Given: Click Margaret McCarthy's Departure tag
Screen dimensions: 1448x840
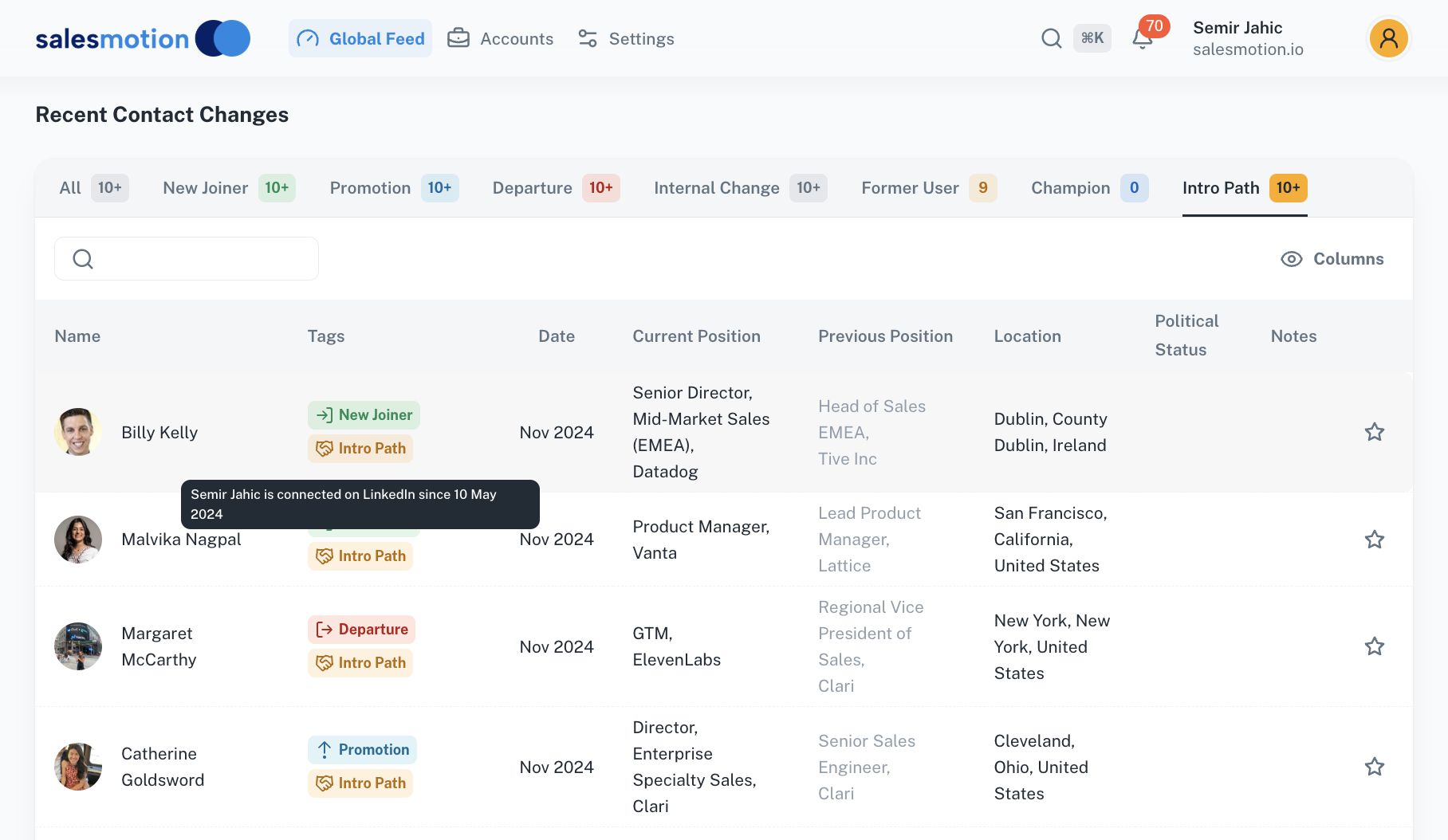Looking at the screenshot, I should 361,630.
